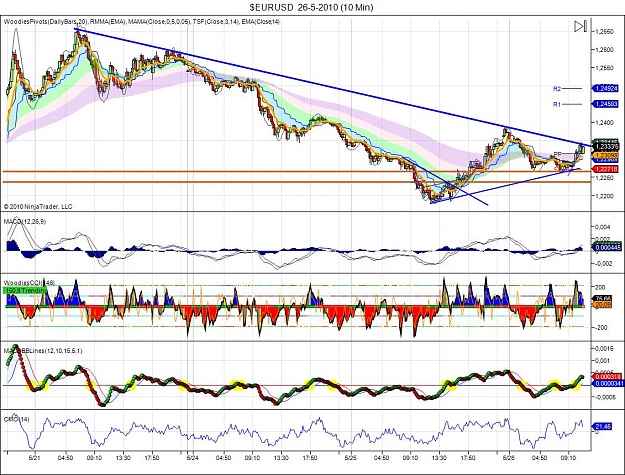Viewport: 625px width, 475px height.
Task: Click the black 1,23376 current price marker
Action: point(605,147)
